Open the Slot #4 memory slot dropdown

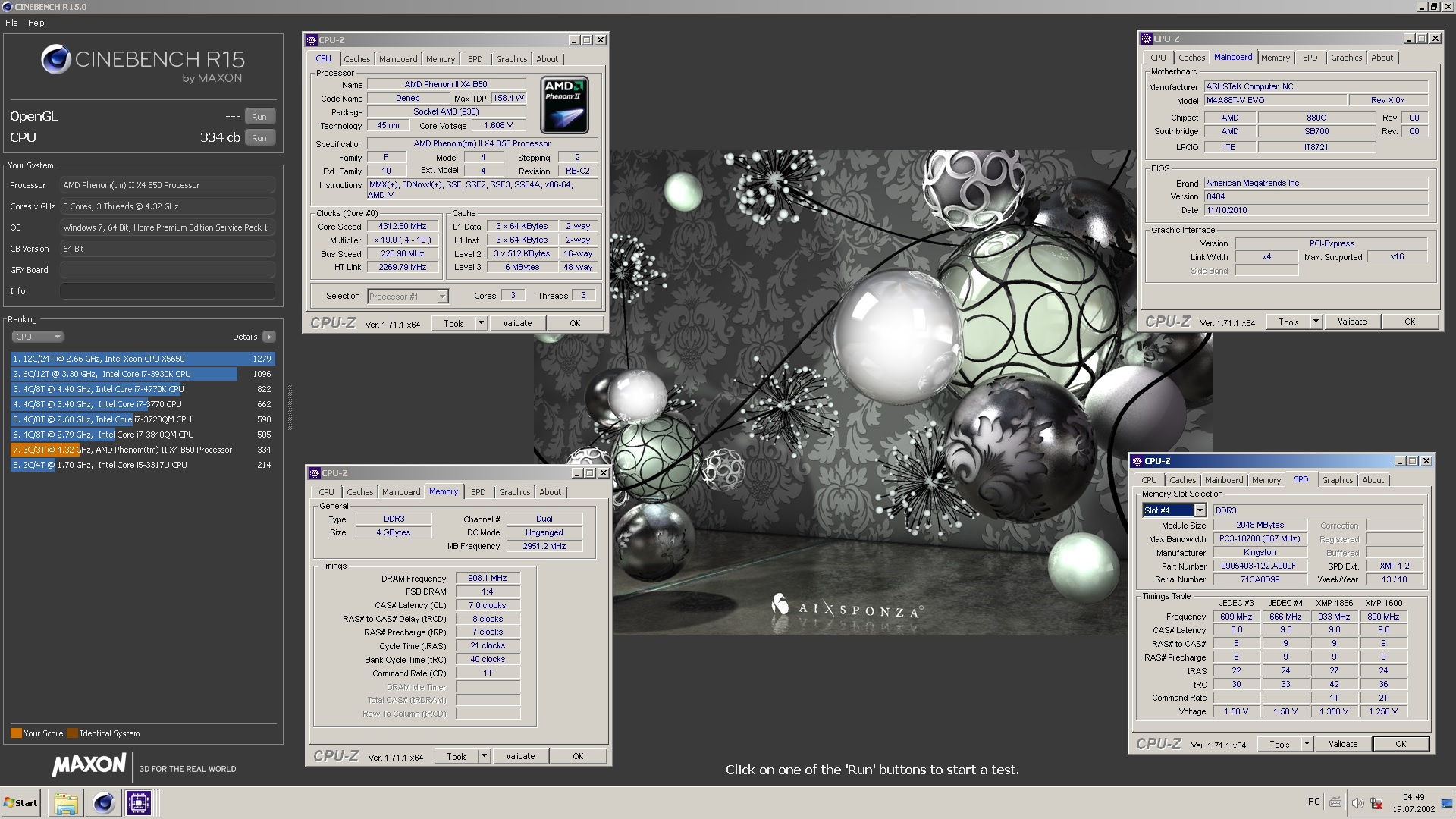tap(1200, 510)
